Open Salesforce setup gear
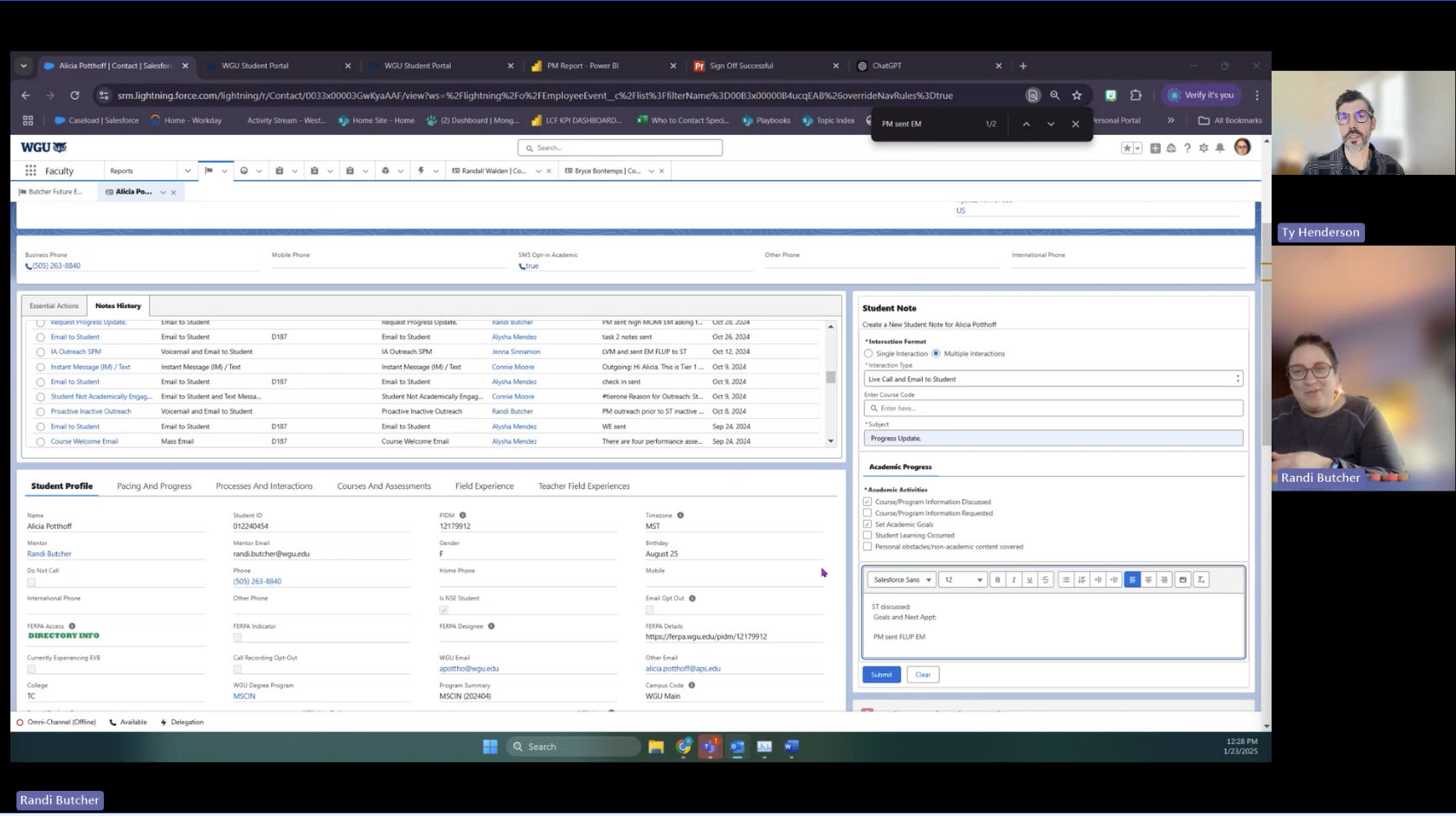1456x816 pixels. (1203, 148)
